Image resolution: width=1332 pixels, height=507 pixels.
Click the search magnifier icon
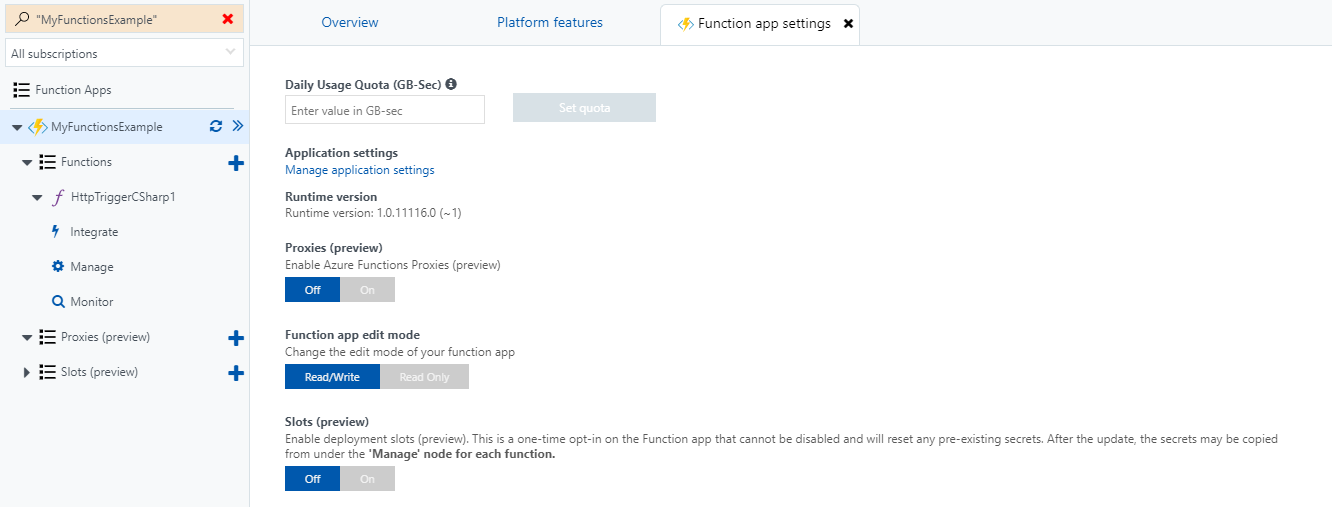pos(22,19)
